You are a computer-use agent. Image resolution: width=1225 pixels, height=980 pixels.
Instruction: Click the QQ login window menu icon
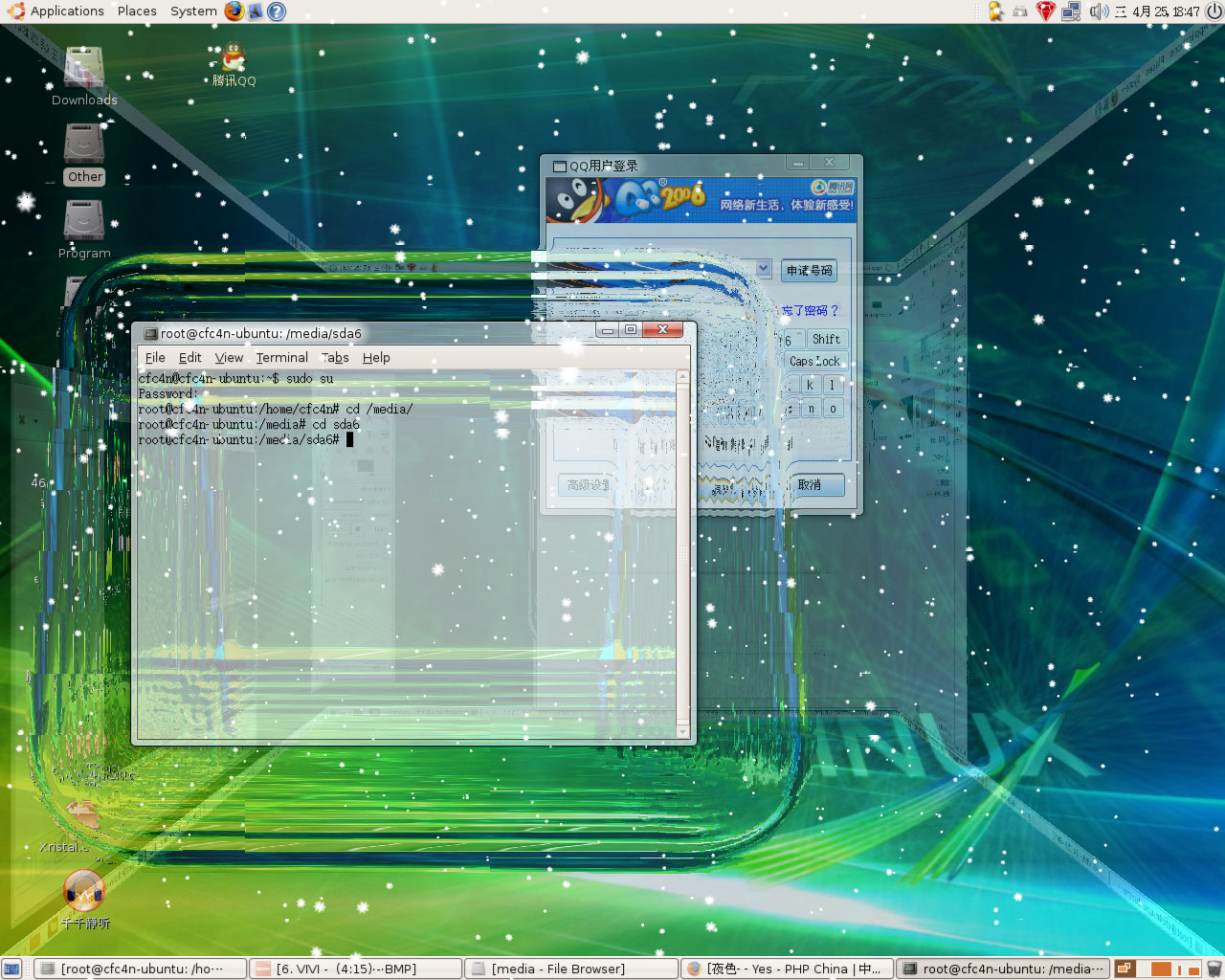click(560, 167)
